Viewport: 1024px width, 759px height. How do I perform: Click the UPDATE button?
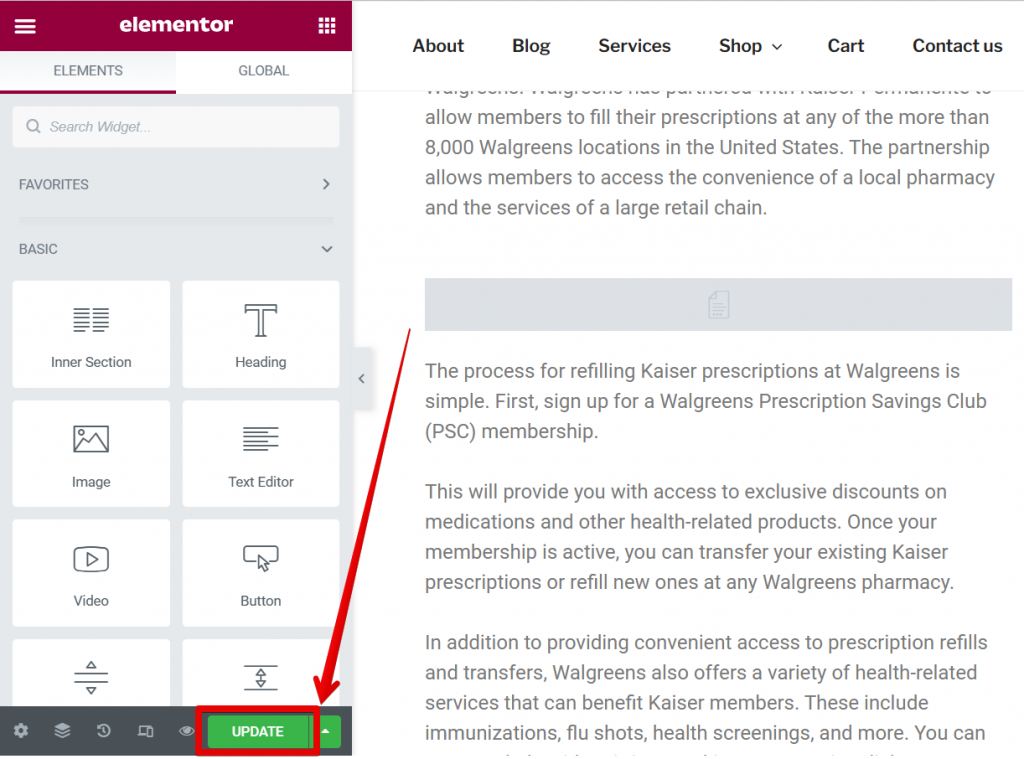(257, 731)
